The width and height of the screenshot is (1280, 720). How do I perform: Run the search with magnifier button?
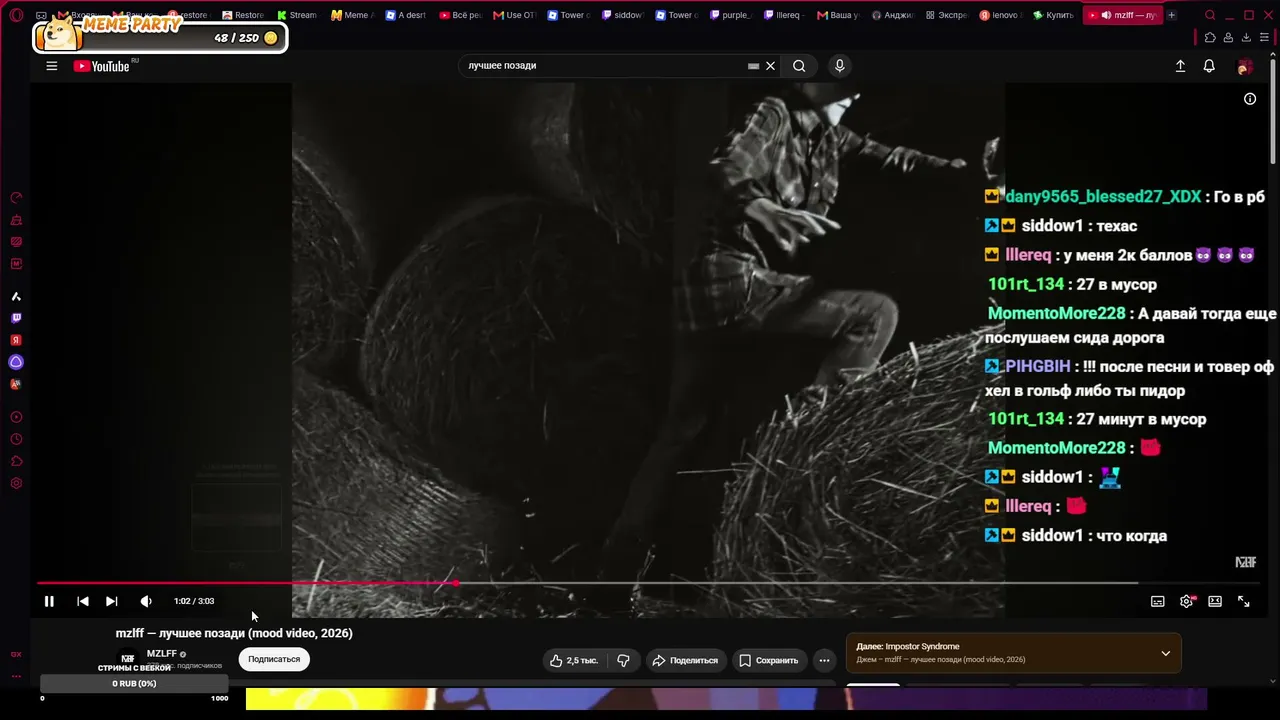click(x=799, y=66)
